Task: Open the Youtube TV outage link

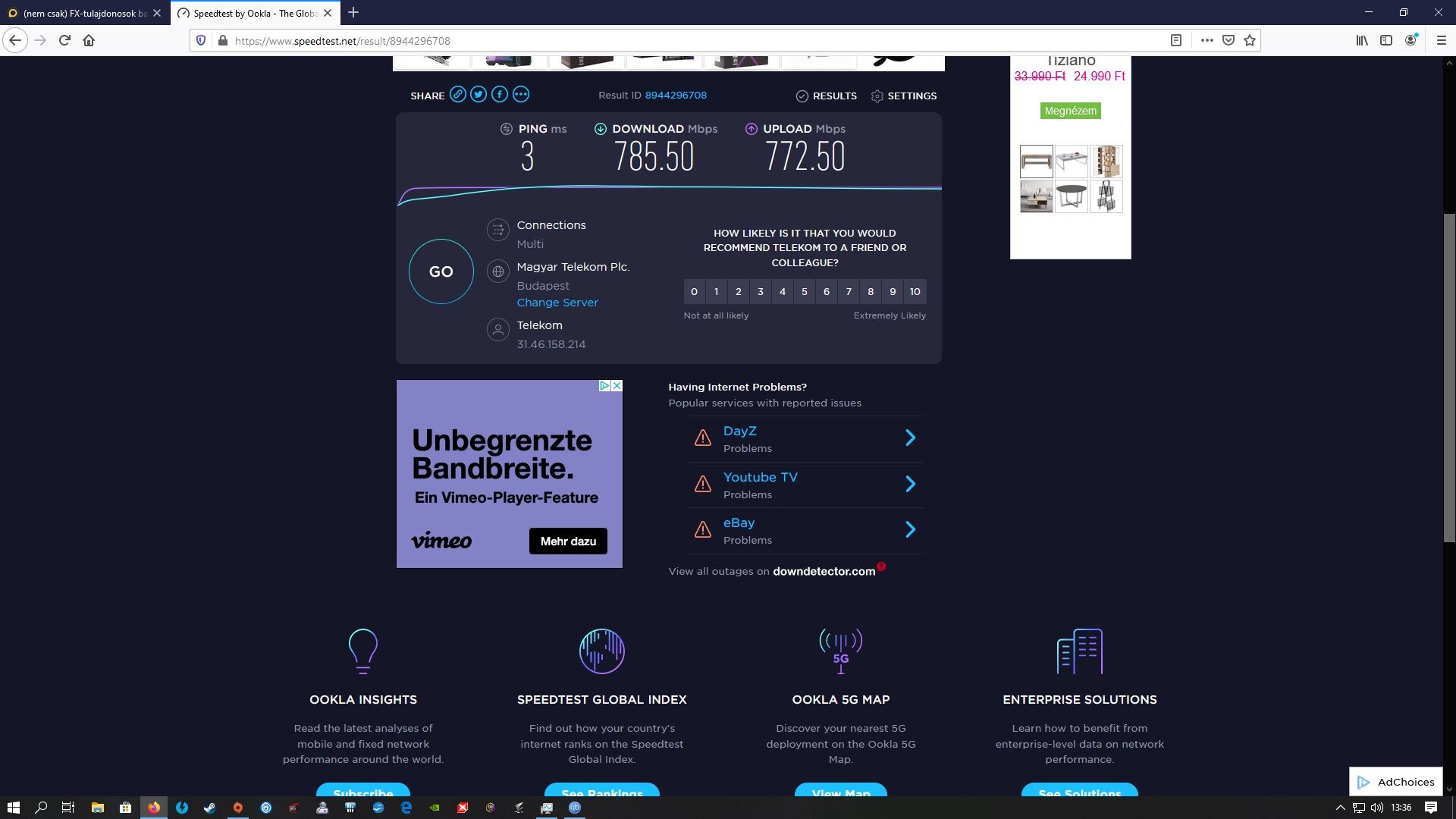Action: coord(761,478)
